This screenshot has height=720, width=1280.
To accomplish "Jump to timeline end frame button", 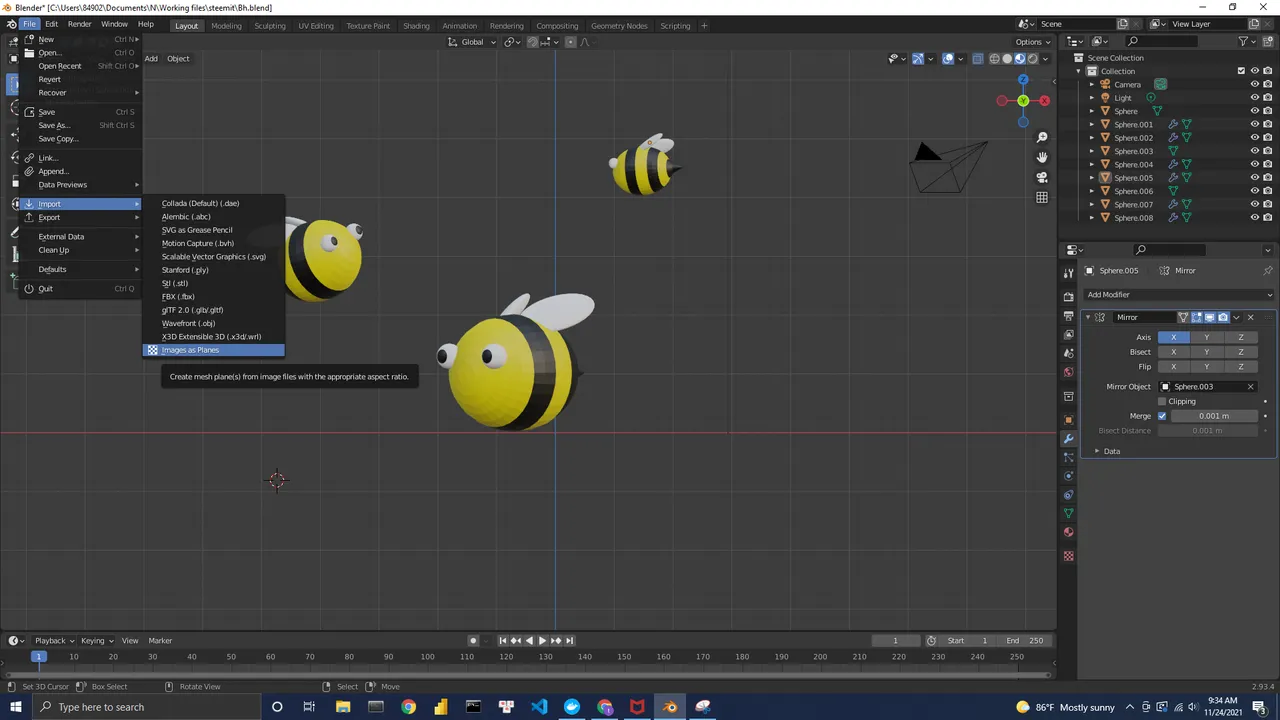I will pos(570,640).
